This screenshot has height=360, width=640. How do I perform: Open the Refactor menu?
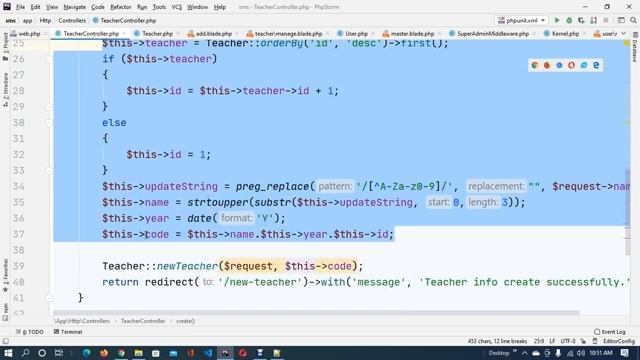120,7
